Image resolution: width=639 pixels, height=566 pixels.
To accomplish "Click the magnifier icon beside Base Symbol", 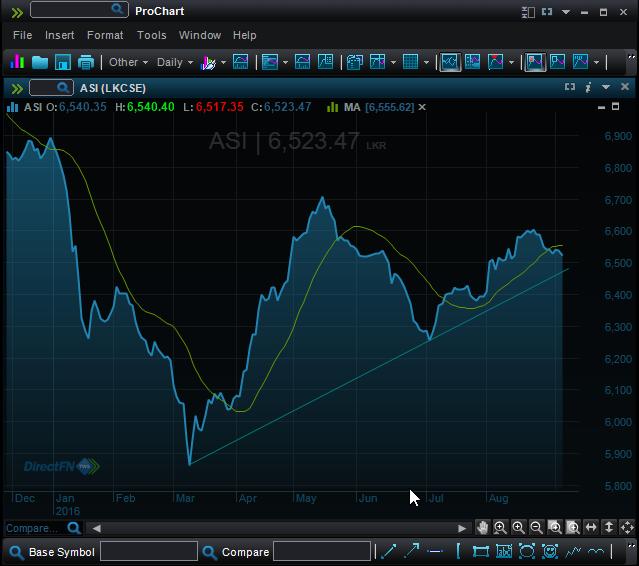I will click(x=16, y=553).
